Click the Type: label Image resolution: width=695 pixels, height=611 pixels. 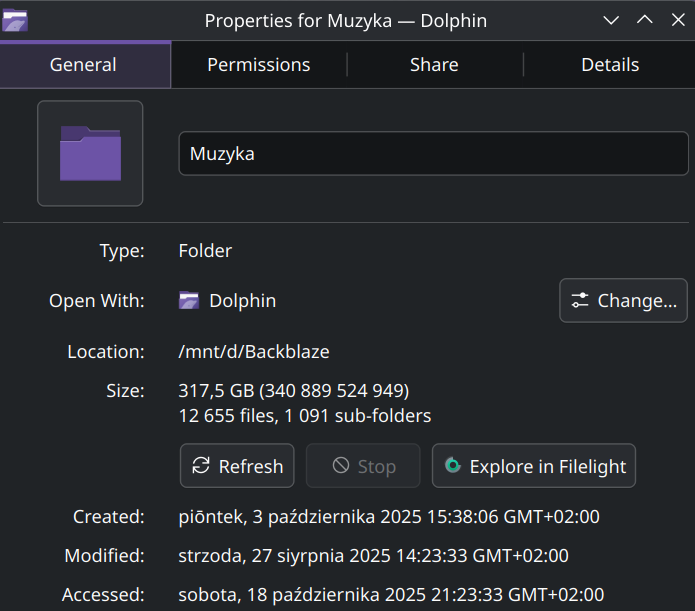pos(122,251)
